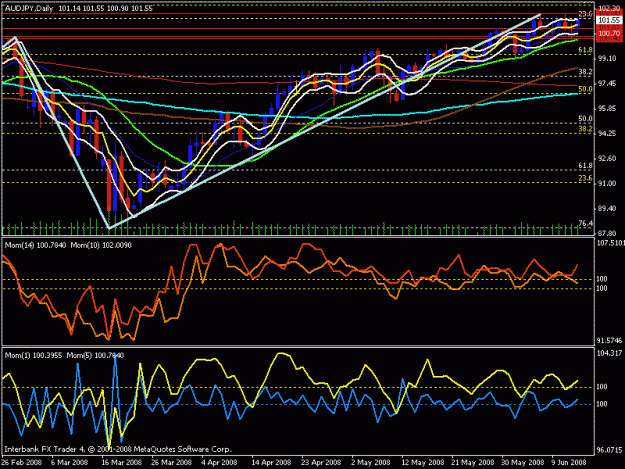Click the 23 Apr 2008 date label
The image size is (625, 469).
tap(321, 462)
